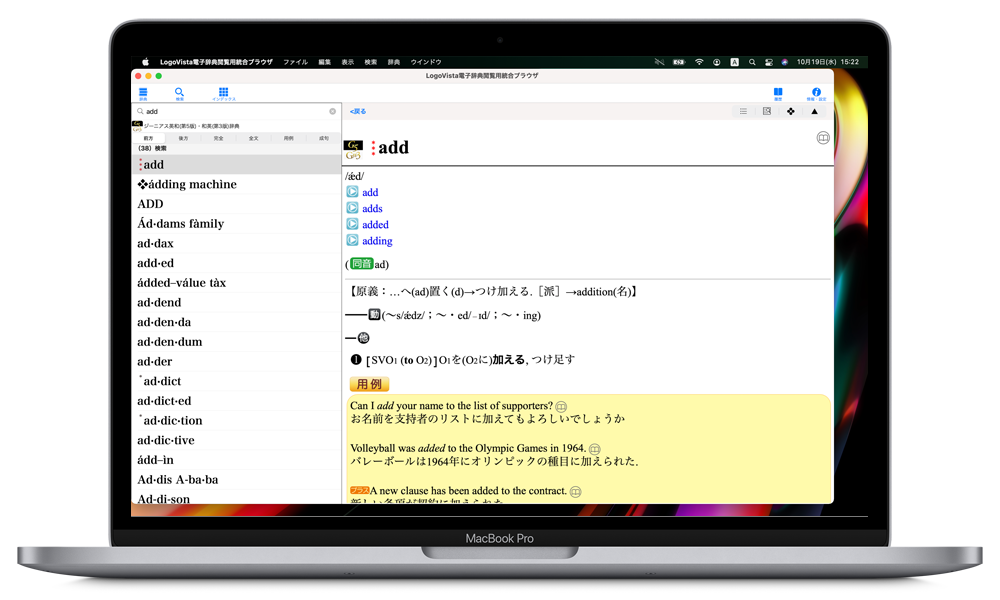This screenshot has height=600, width=1000.
Task: Click the book icon beside the add headword
Action: [823, 138]
